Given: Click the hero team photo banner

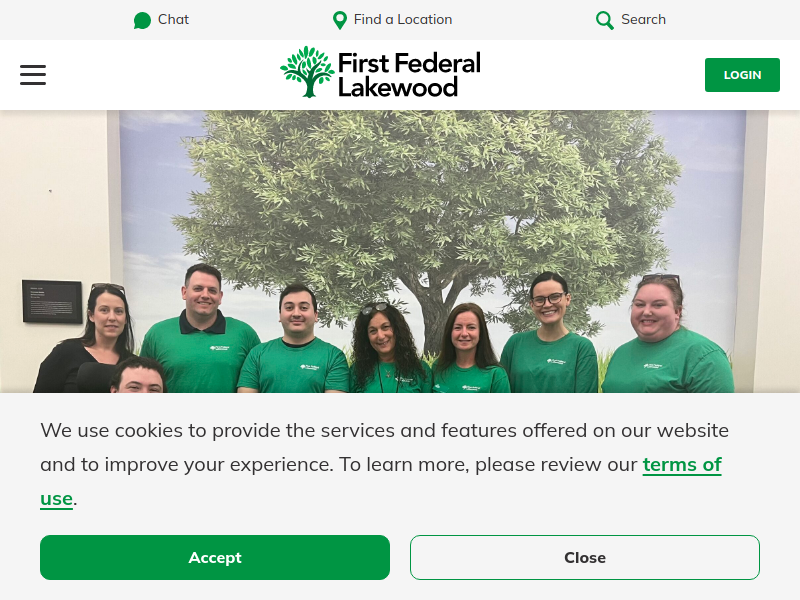Looking at the screenshot, I should pos(400,252).
